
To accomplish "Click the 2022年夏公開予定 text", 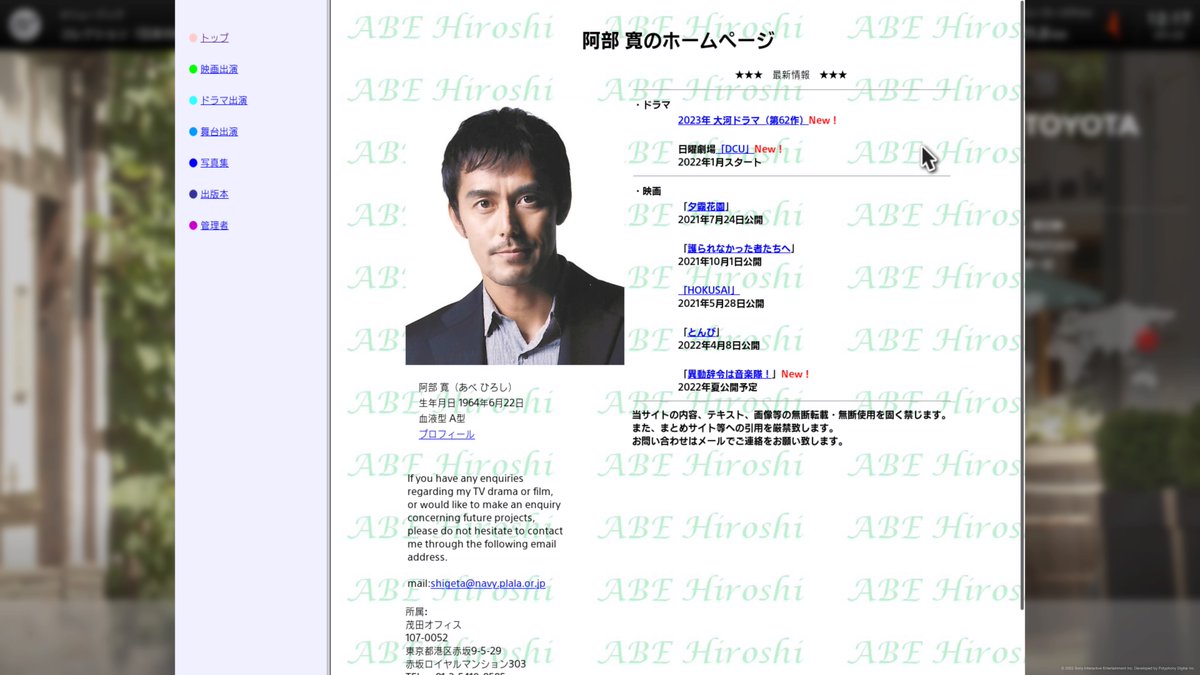I will click(x=717, y=387).
